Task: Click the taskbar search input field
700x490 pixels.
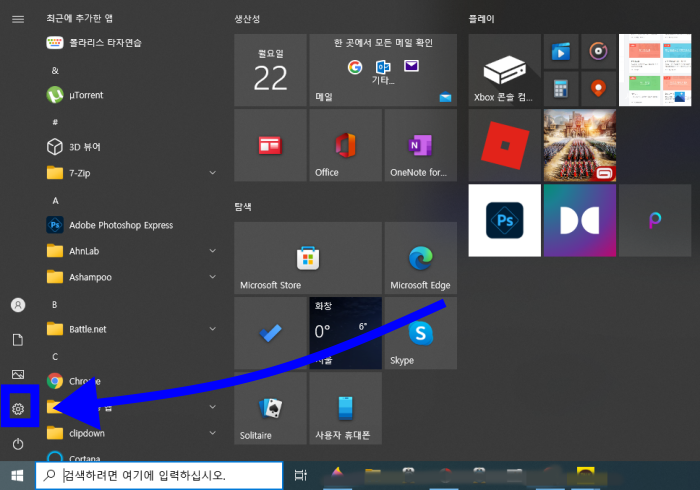Action: pos(159,475)
